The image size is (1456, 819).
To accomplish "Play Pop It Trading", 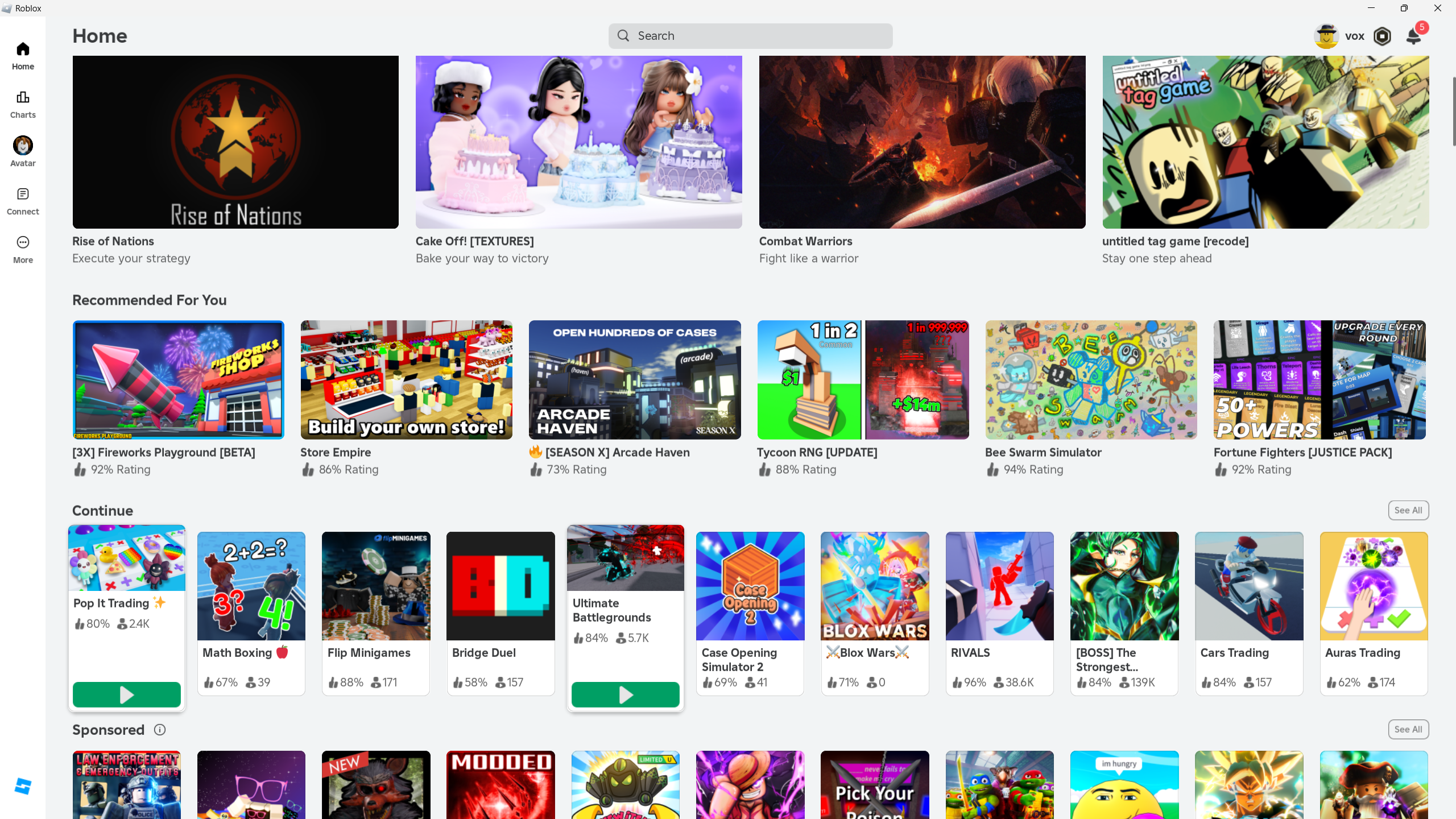I will click(126, 694).
